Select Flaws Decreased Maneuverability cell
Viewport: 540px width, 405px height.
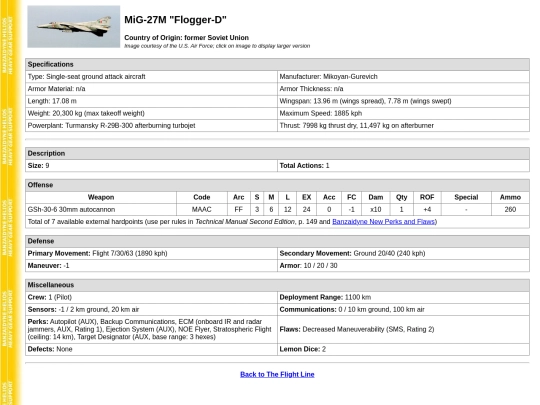tap(403, 329)
